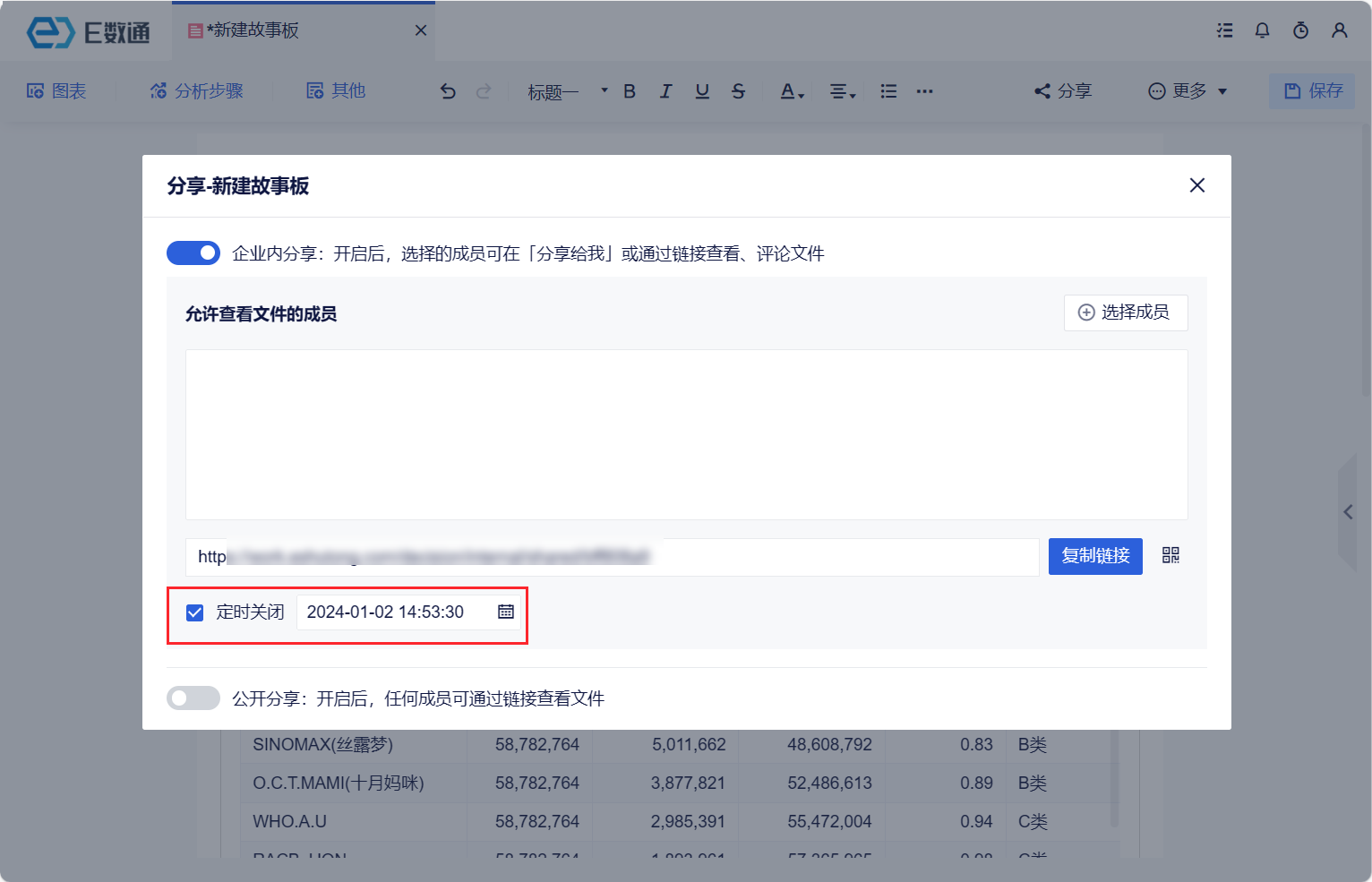
Task: Click the E数通 logo
Action: coord(88,32)
